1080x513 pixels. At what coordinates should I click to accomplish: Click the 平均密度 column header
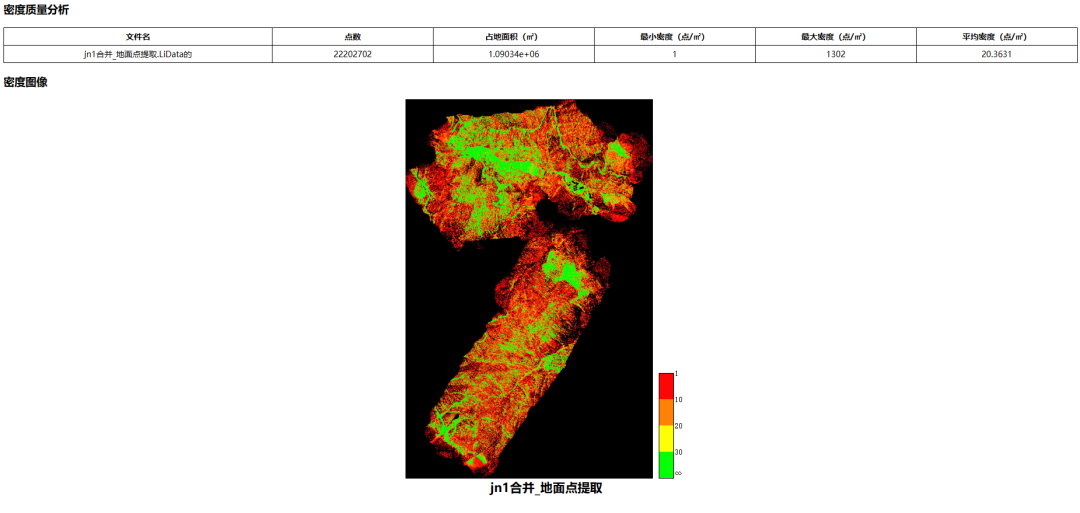(x=997, y=36)
